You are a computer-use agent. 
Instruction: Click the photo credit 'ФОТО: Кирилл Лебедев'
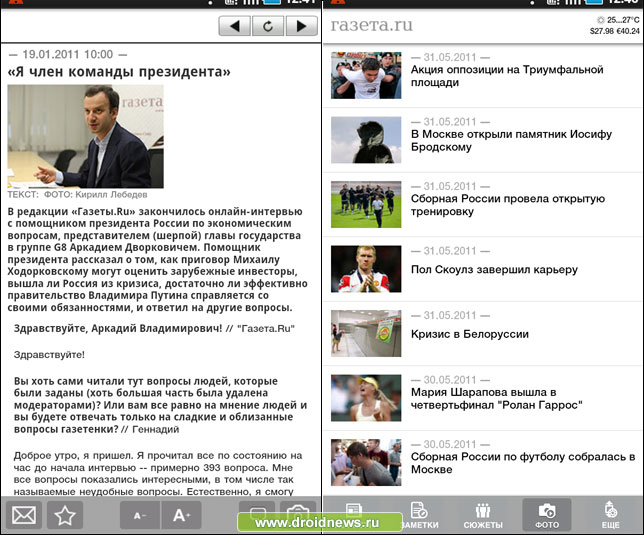pyautogui.click(x=95, y=195)
